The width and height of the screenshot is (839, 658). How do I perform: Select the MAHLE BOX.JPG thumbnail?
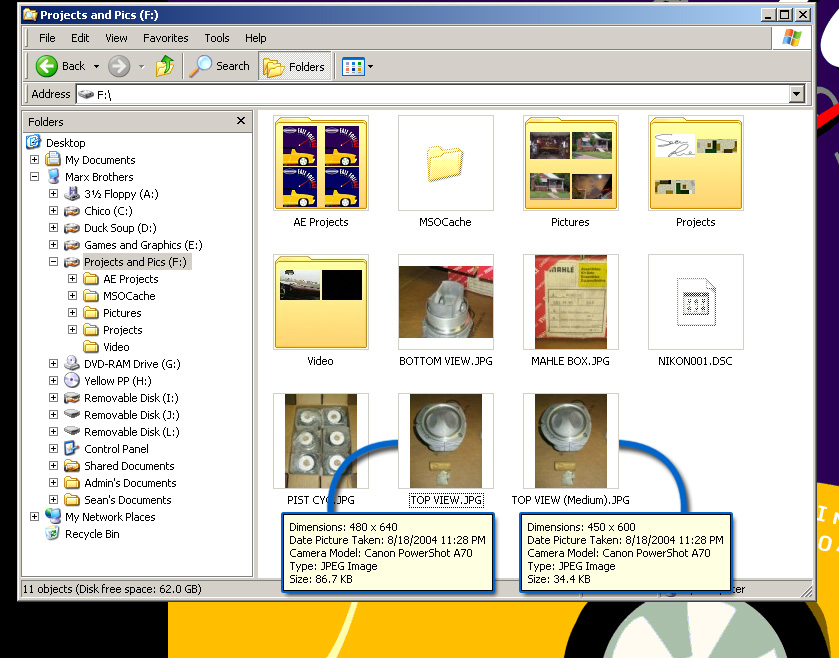coord(571,302)
